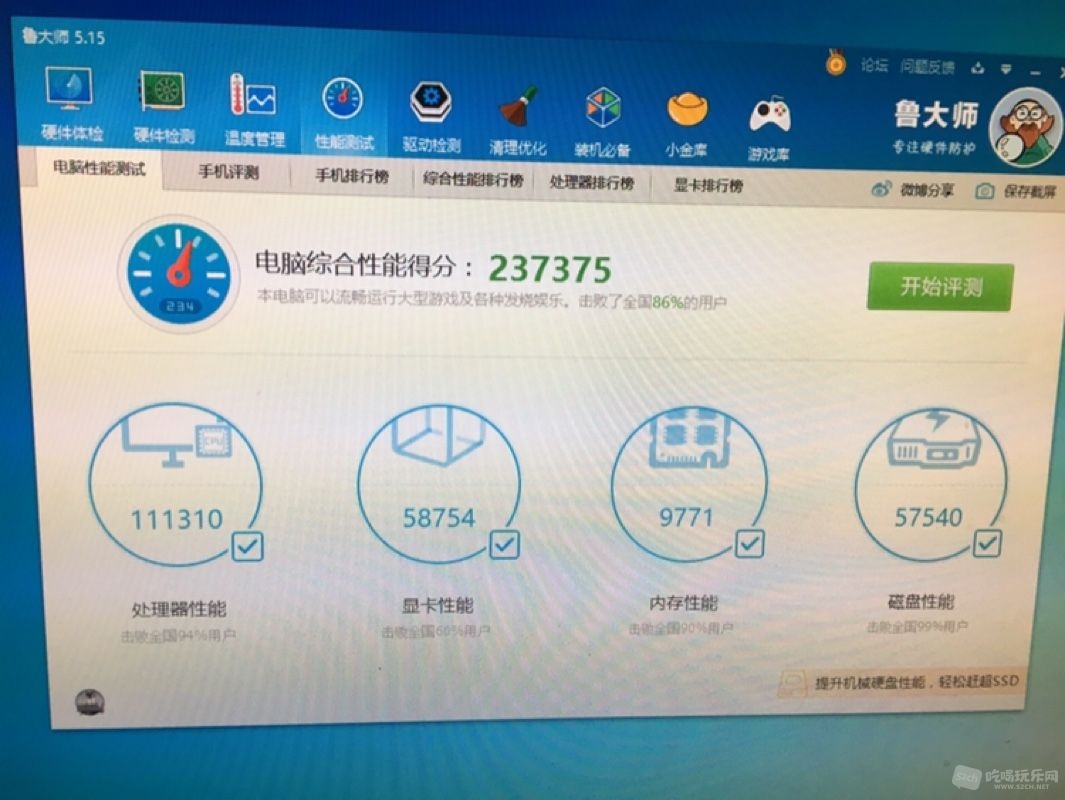Click the 鲁大师 brand logo text
Image resolution: width=1065 pixels, height=800 pixels.
click(x=935, y=114)
